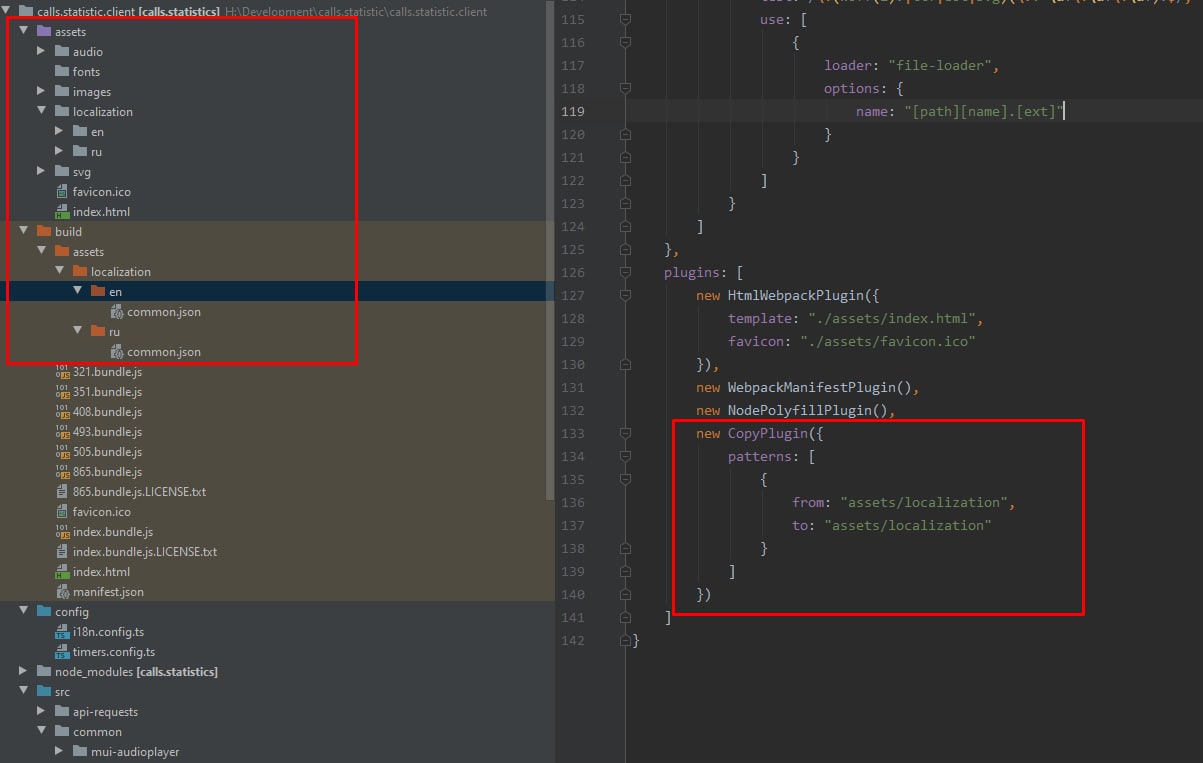Click the common folder icon under src

(62, 731)
